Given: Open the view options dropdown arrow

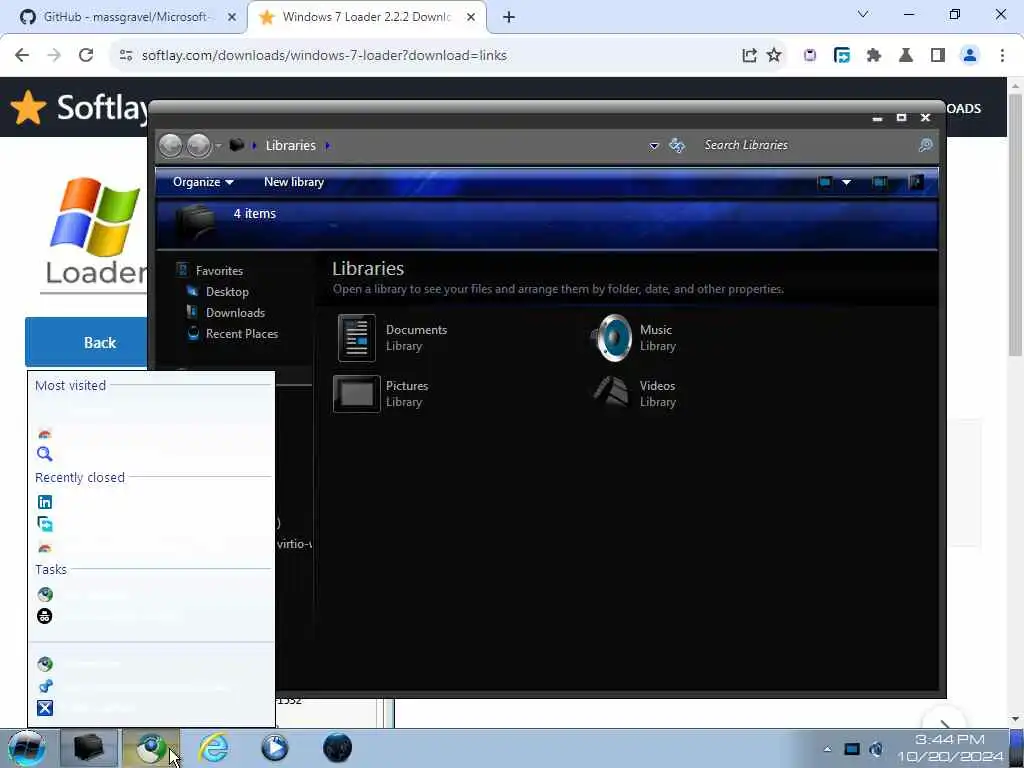Looking at the screenshot, I should pos(846,182).
